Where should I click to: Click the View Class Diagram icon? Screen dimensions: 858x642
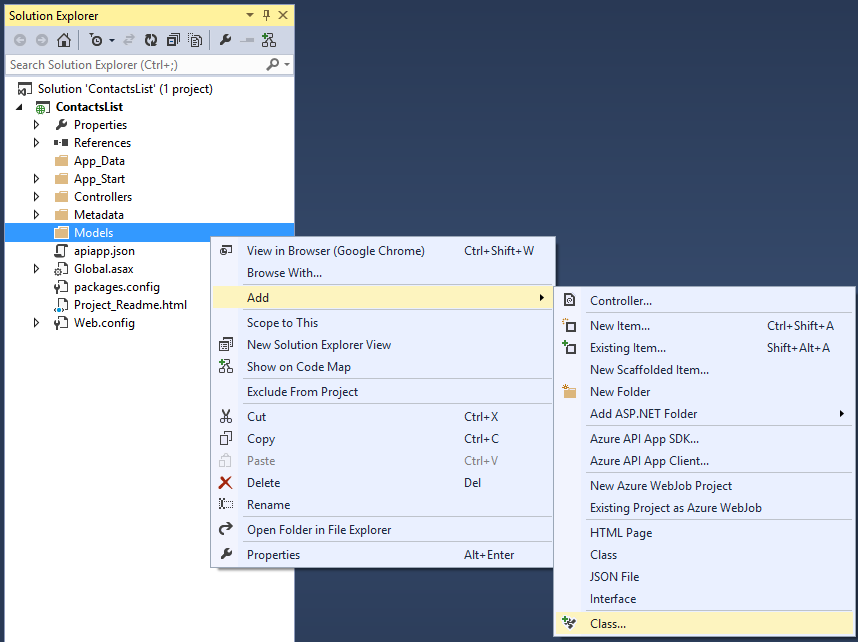click(x=269, y=40)
